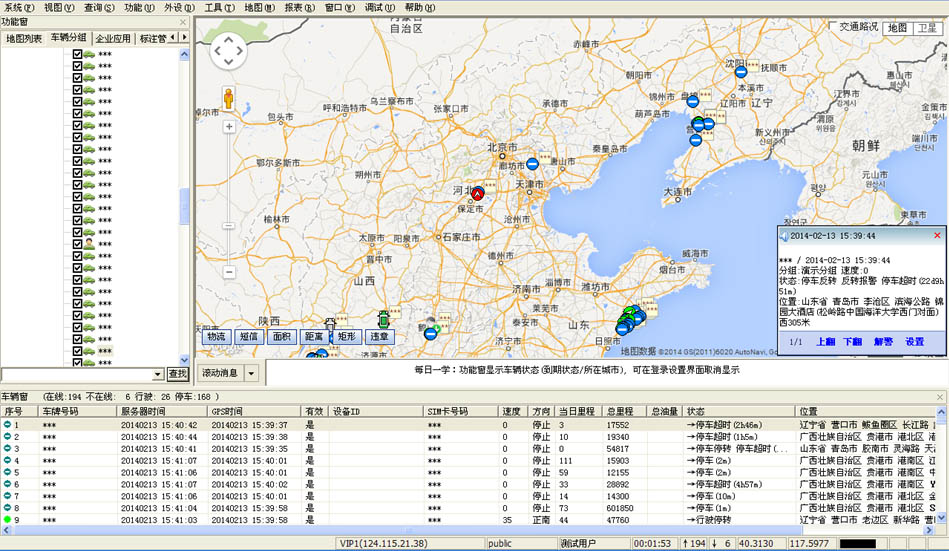Click the 解警 link in popup
949x551 pixels.
pyautogui.click(x=883, y=341)
